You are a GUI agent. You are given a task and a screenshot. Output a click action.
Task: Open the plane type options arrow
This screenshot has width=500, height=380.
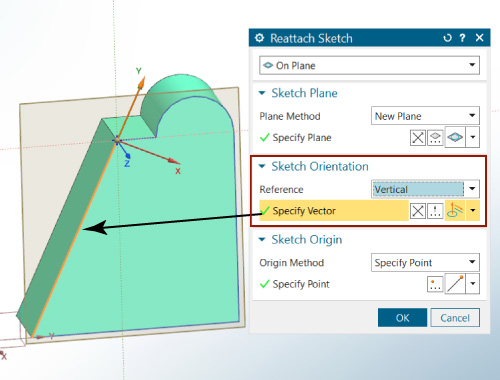click(x=473, y=137)
